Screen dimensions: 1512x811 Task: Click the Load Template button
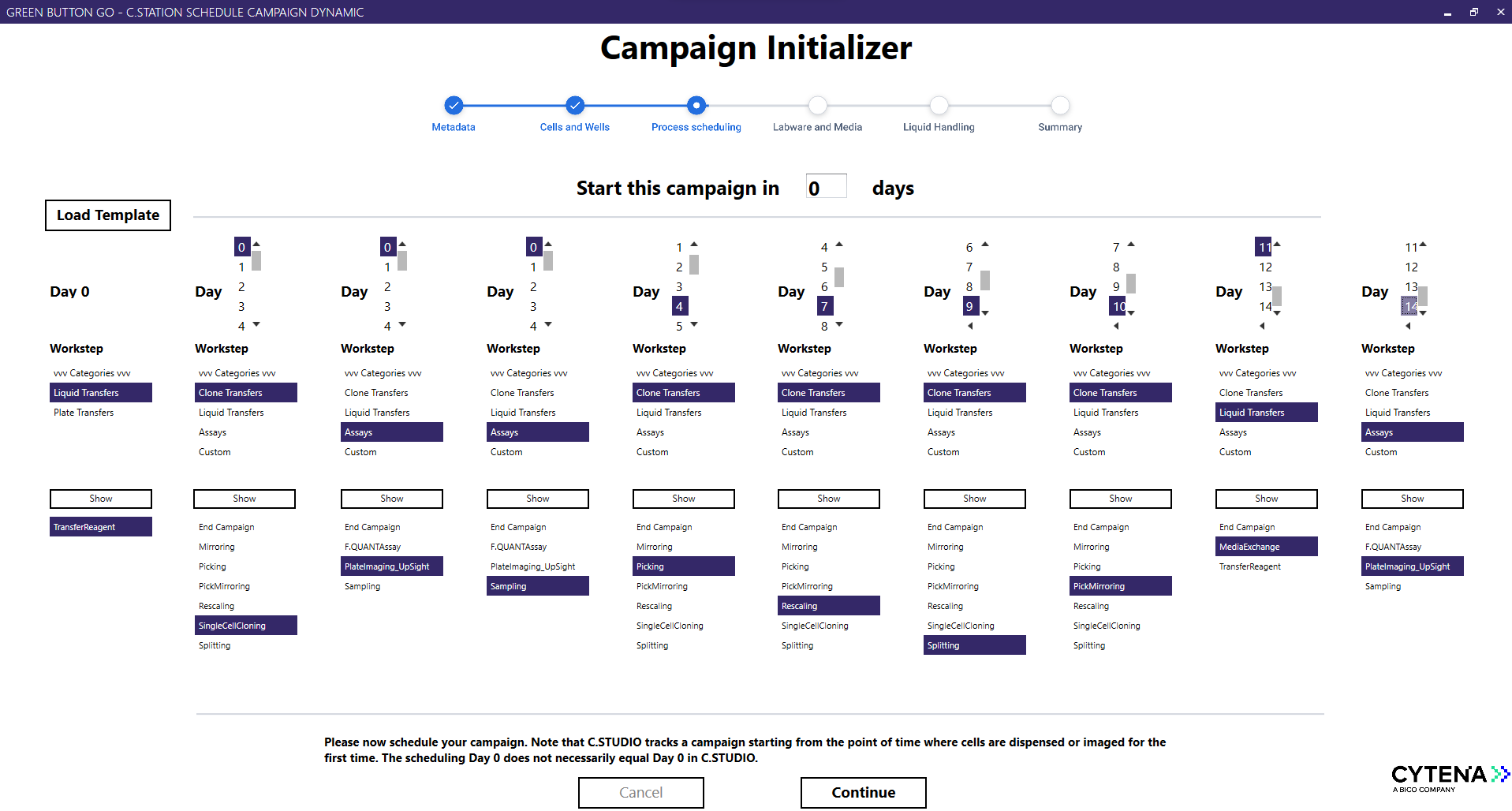[x=108, y=215]
